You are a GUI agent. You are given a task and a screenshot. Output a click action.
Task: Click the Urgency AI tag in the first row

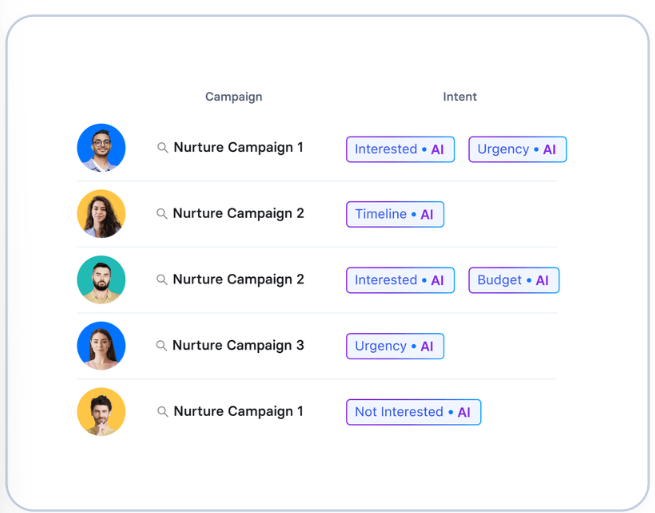click(x=517, y=149)
